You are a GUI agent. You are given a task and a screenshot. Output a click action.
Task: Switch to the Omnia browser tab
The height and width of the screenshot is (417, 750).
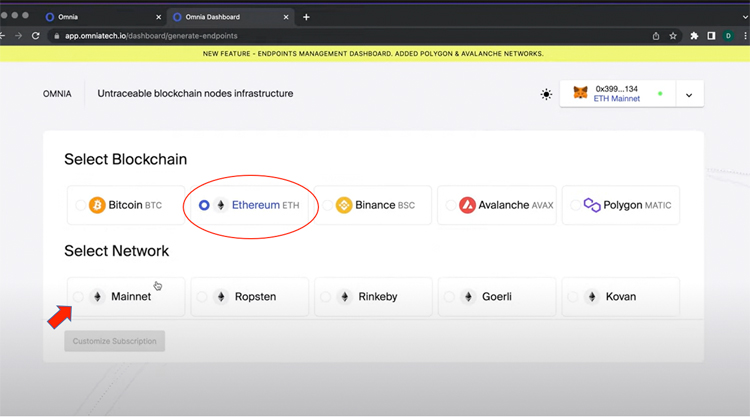point(102,17)
